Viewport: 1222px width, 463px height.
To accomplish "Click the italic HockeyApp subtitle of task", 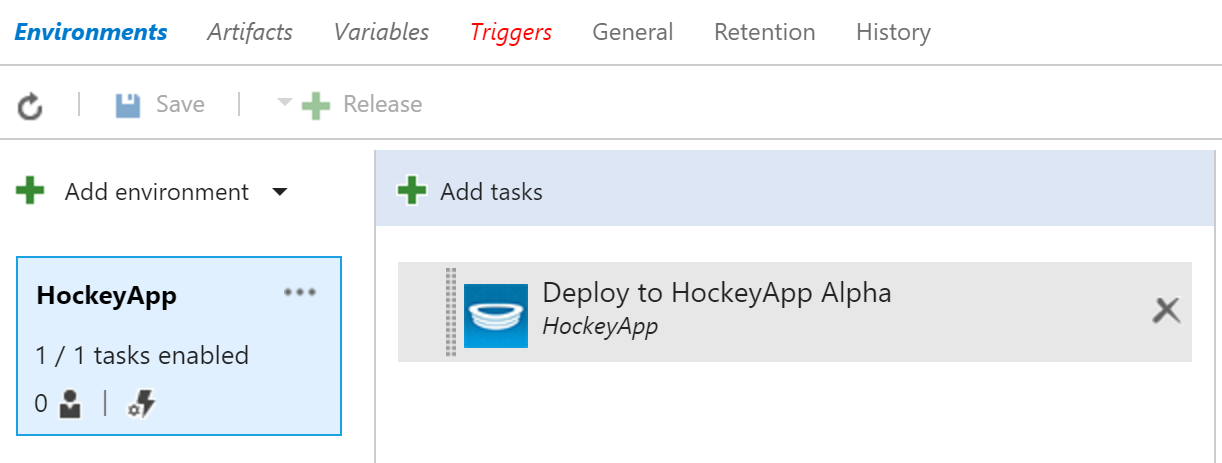I will coord(600,327).
